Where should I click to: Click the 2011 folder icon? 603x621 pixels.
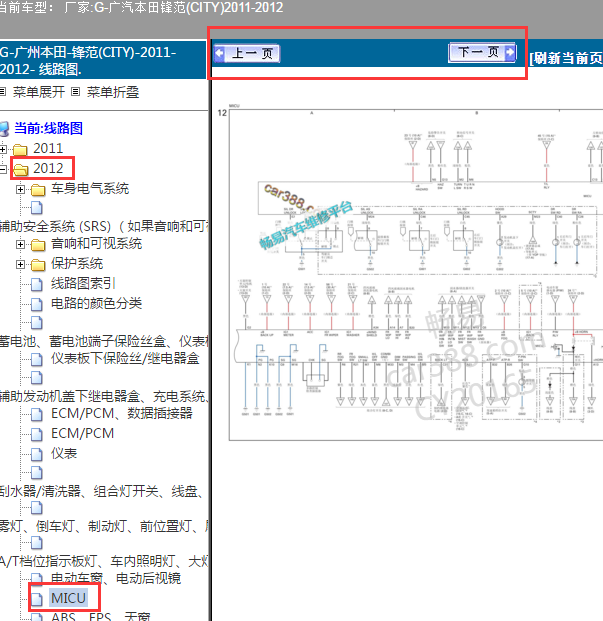[x=20, y=150]
